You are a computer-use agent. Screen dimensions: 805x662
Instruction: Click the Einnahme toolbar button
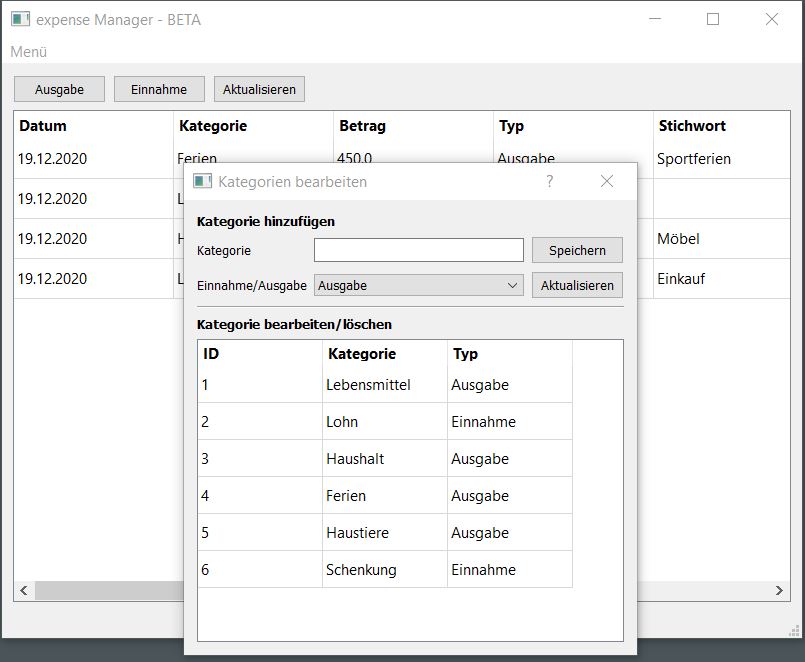click(x=159, y=89)
